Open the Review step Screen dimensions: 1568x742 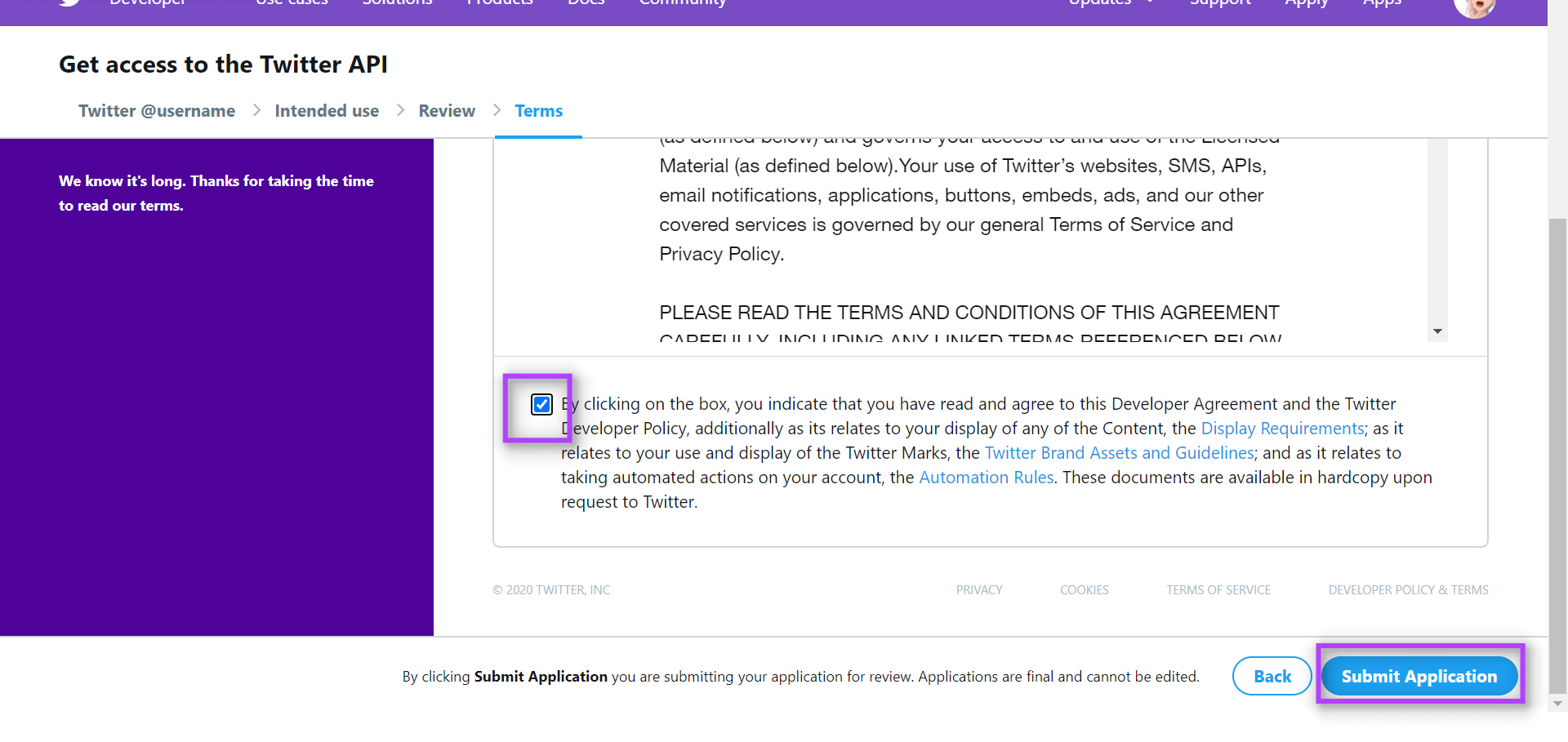tap(447, 111)
